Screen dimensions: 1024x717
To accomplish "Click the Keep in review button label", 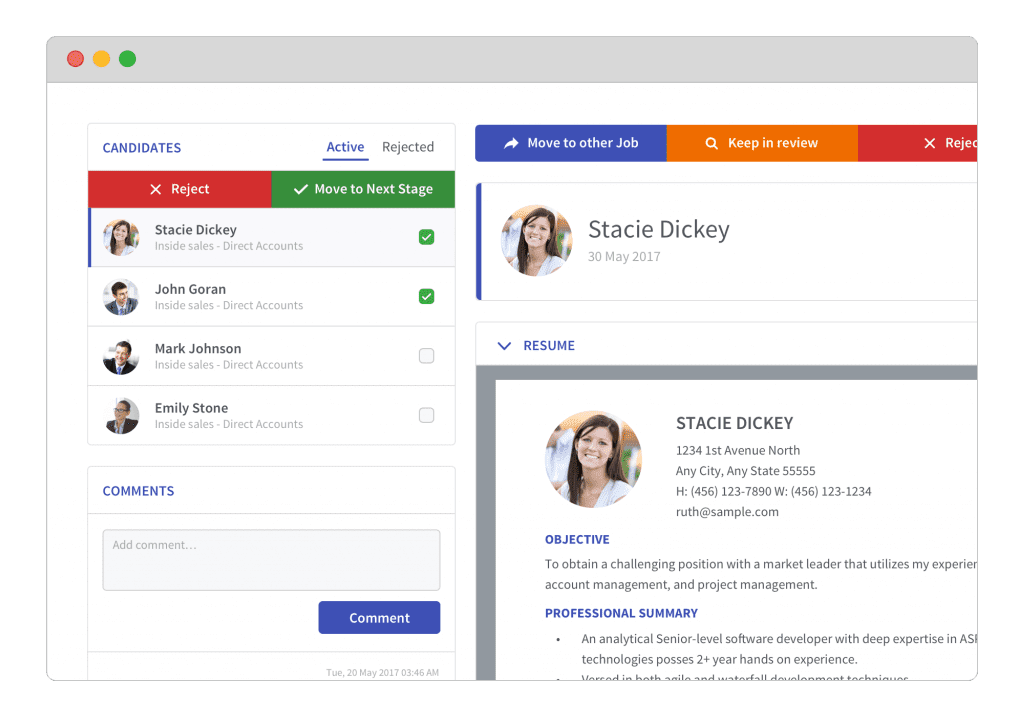I will click(x=772, y=143).
